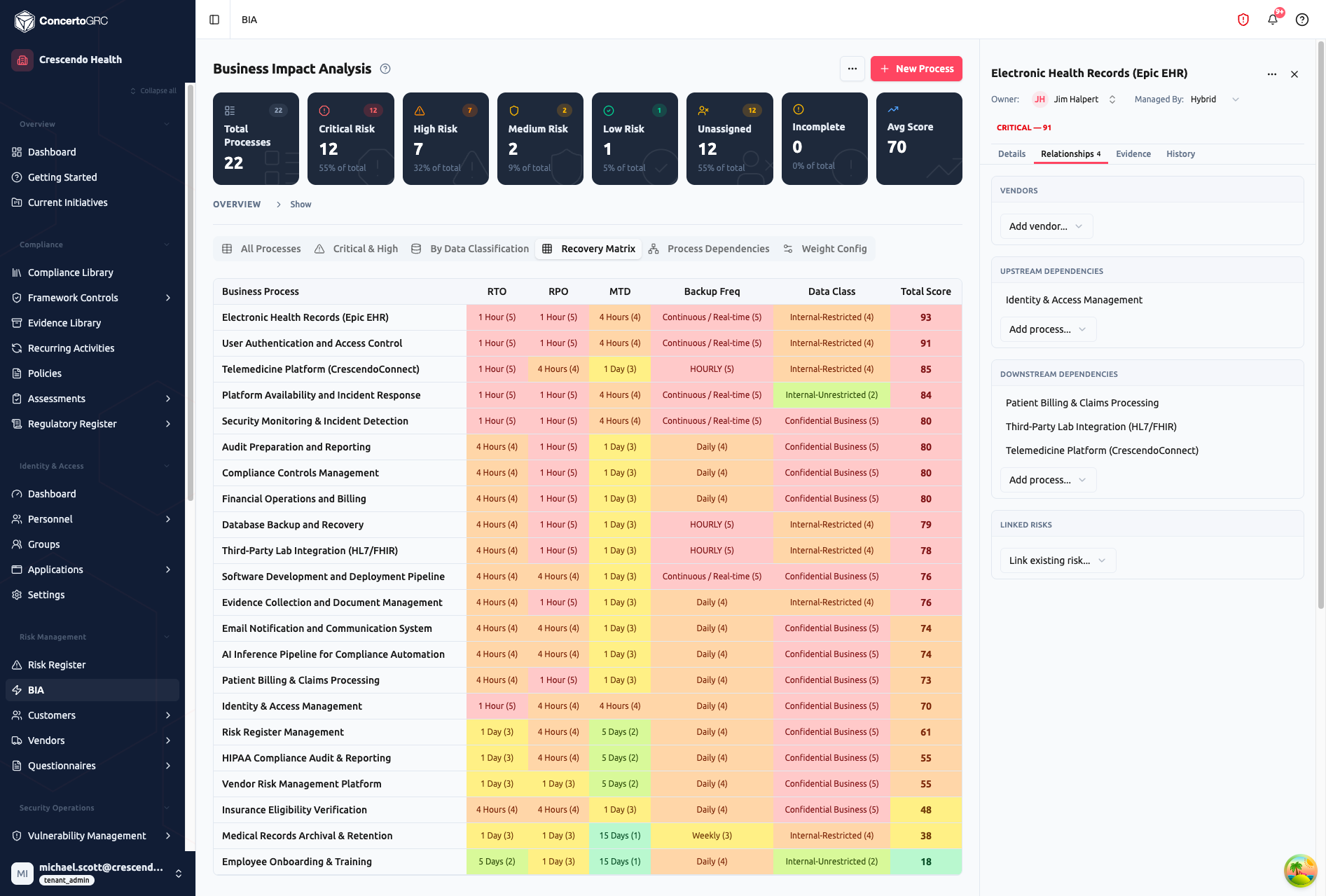Close the Electronic Health Records panel
Image resolution: width=1326 pixels, height=896 pixels.
(x=1294, y=74)
